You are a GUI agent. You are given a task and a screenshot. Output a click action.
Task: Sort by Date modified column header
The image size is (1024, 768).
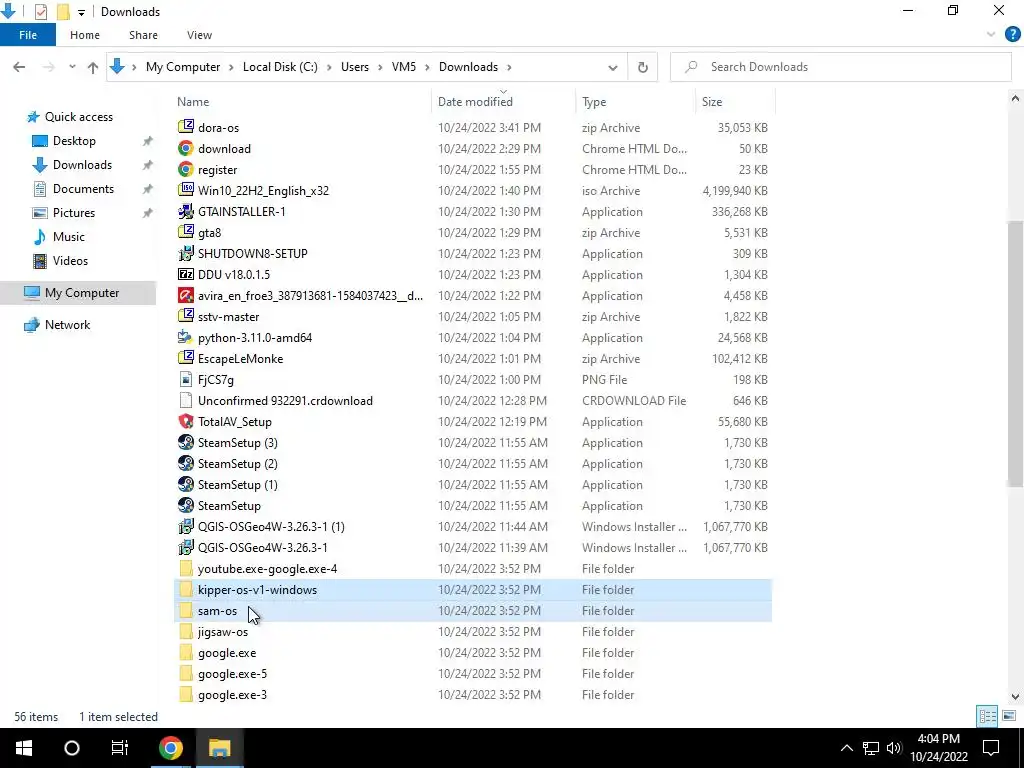point(503,101)
